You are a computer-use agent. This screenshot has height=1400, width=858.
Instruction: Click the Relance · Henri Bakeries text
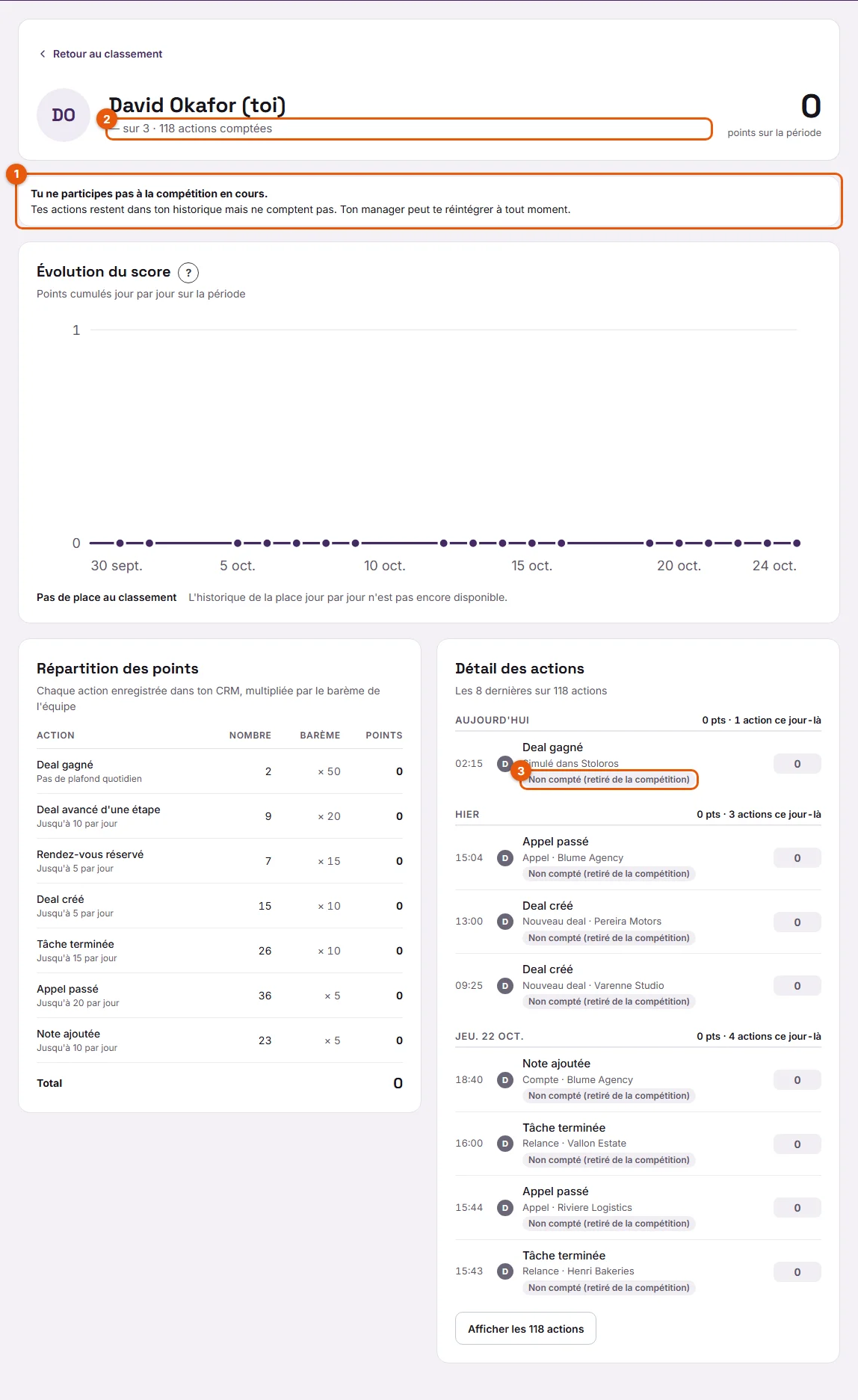[578, 1271]
